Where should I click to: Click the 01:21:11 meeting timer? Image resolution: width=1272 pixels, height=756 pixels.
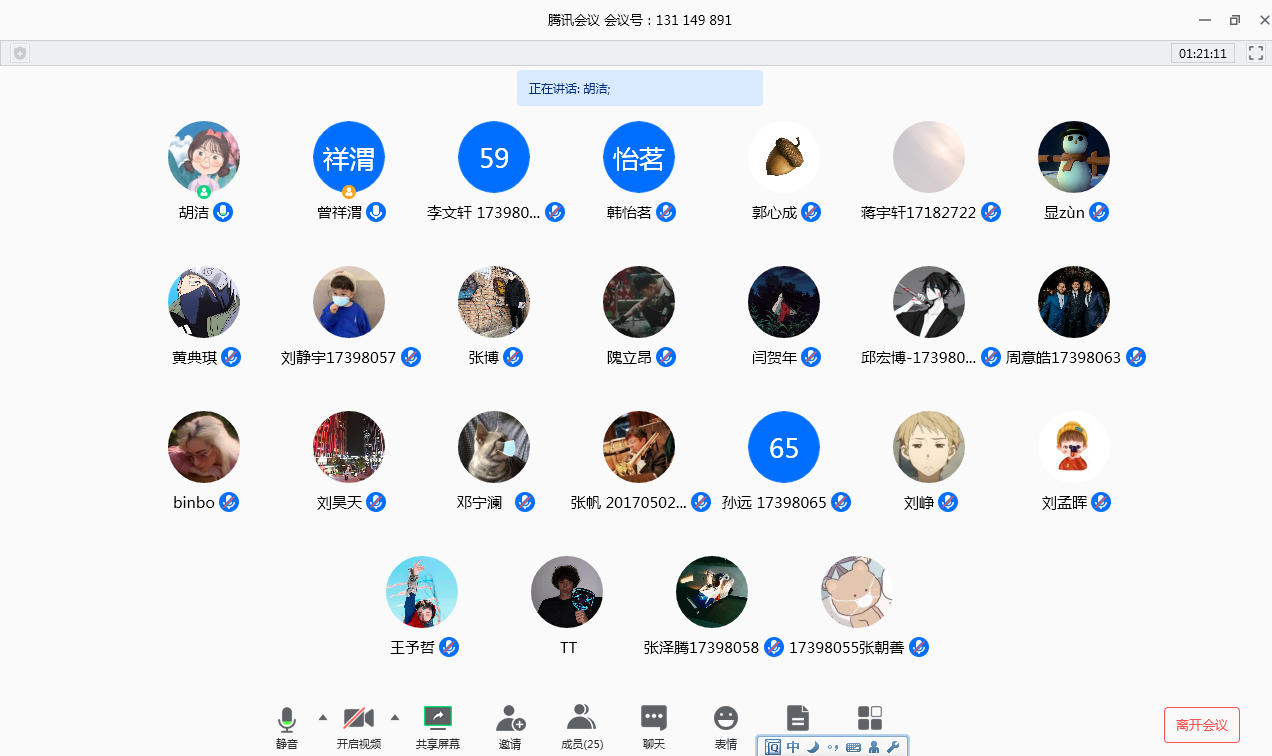1202,53
